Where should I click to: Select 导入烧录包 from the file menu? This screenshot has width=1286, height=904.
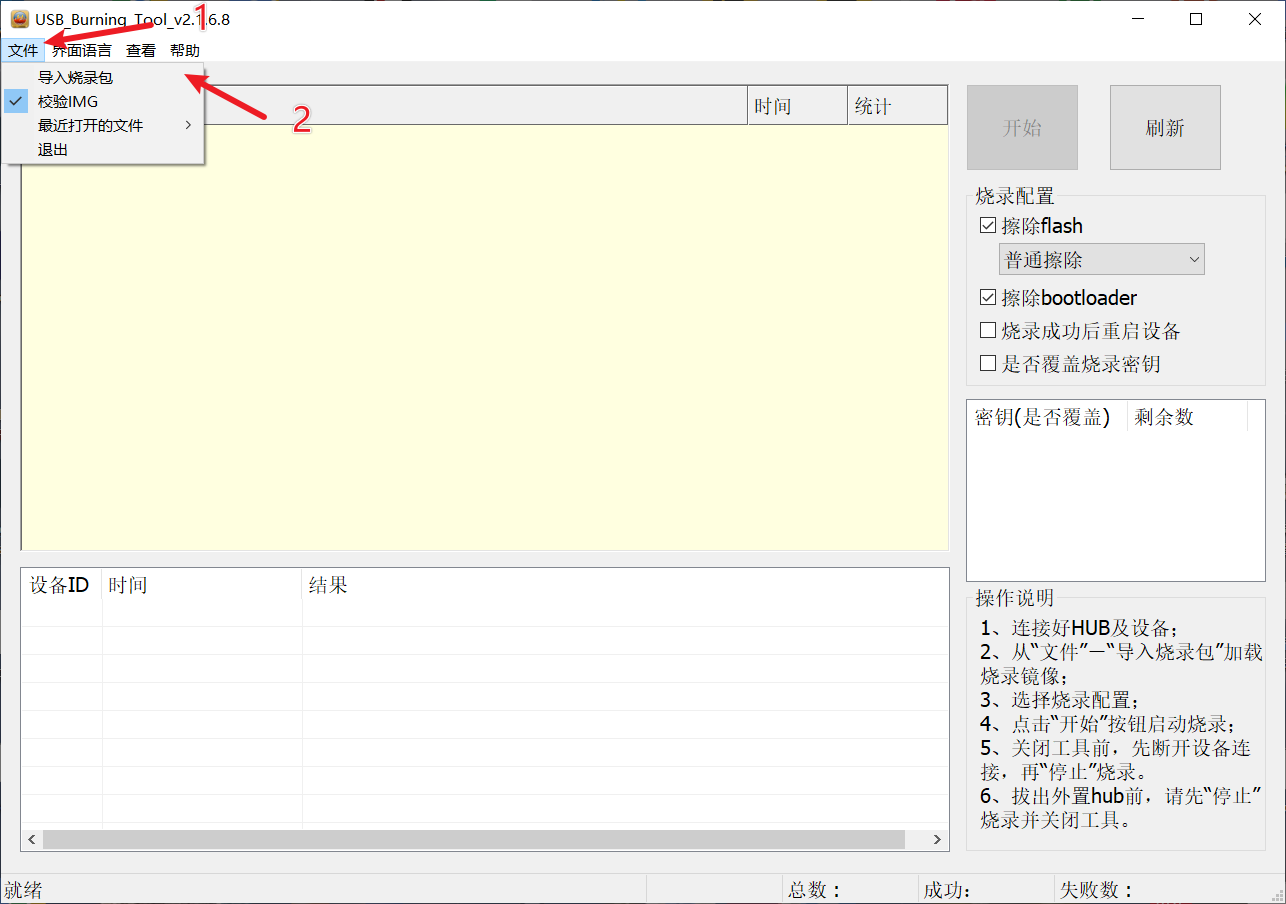pyautogui.click(x=104, y=77)
